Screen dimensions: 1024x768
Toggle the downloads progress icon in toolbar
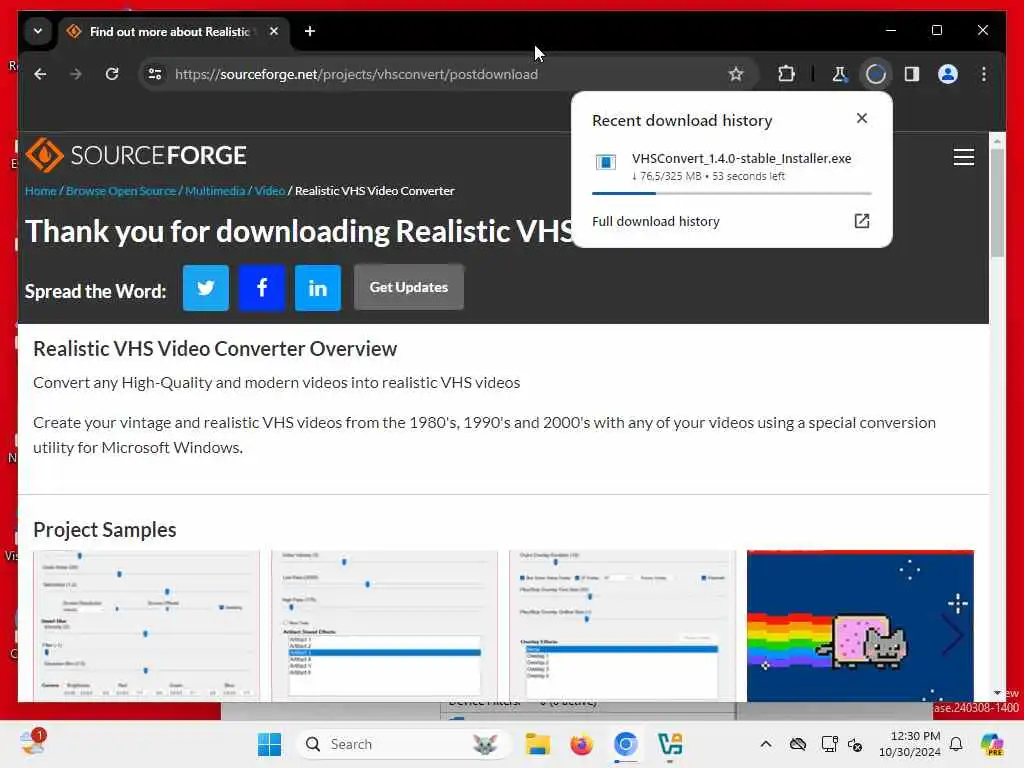click(875, 74)
